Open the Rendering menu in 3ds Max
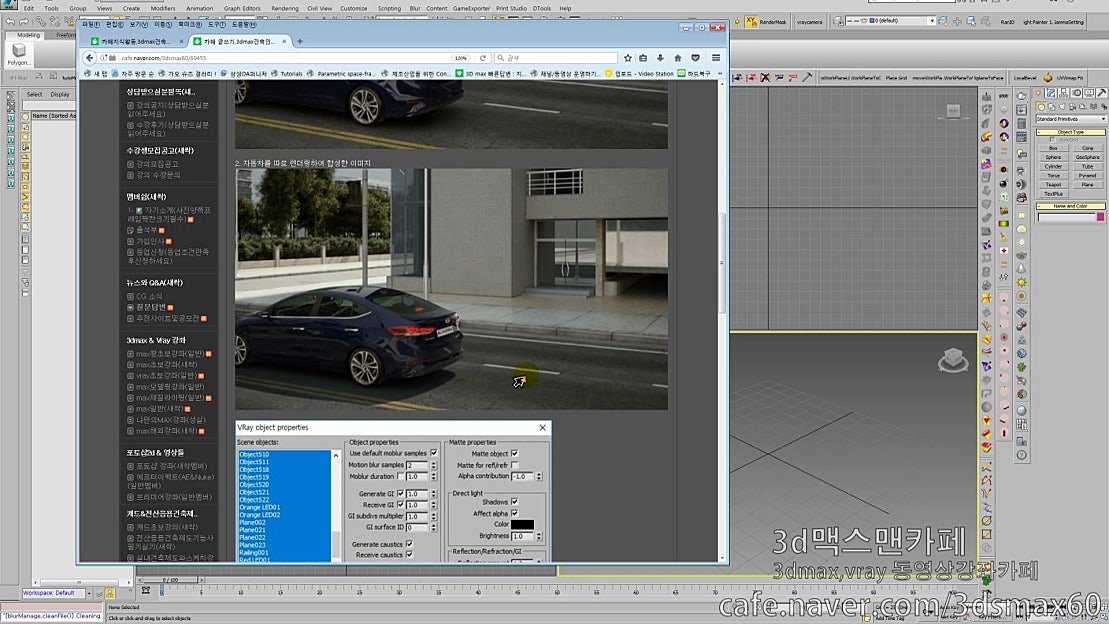 [288, 7]
